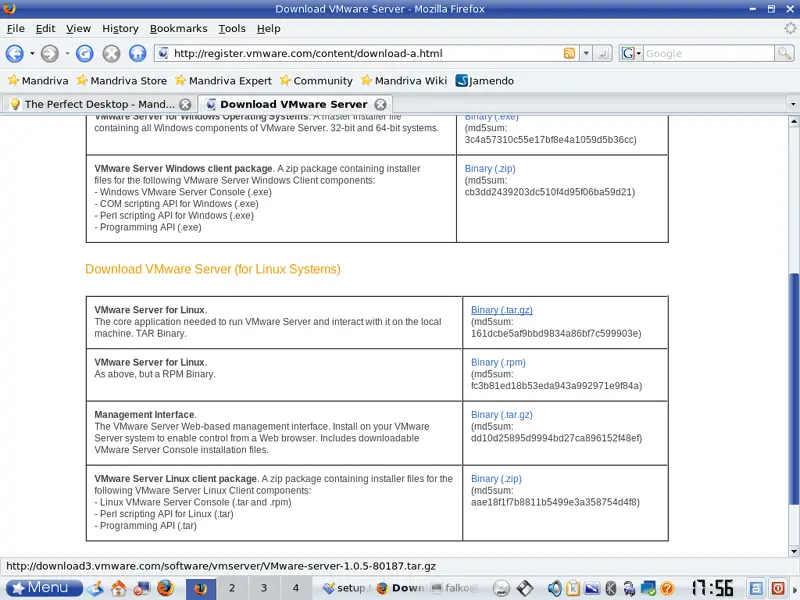Switch to virtual desktop 3

point(264,588)
